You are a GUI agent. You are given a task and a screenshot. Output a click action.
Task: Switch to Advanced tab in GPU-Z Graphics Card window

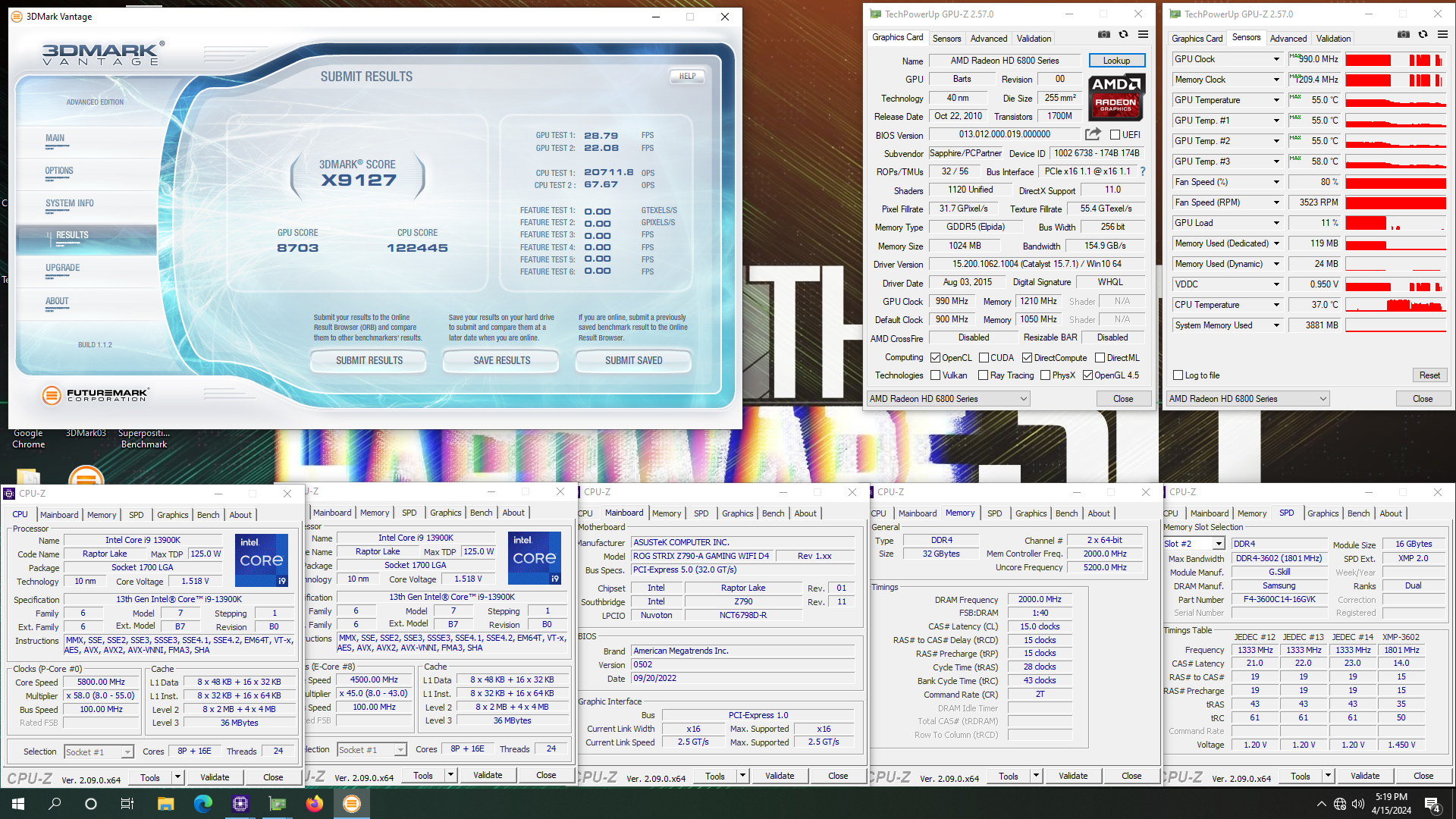point(989,39)
